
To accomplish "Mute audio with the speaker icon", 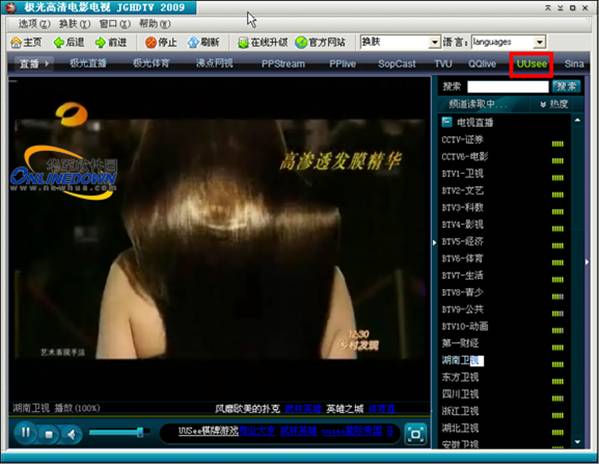I will [71, 435].
